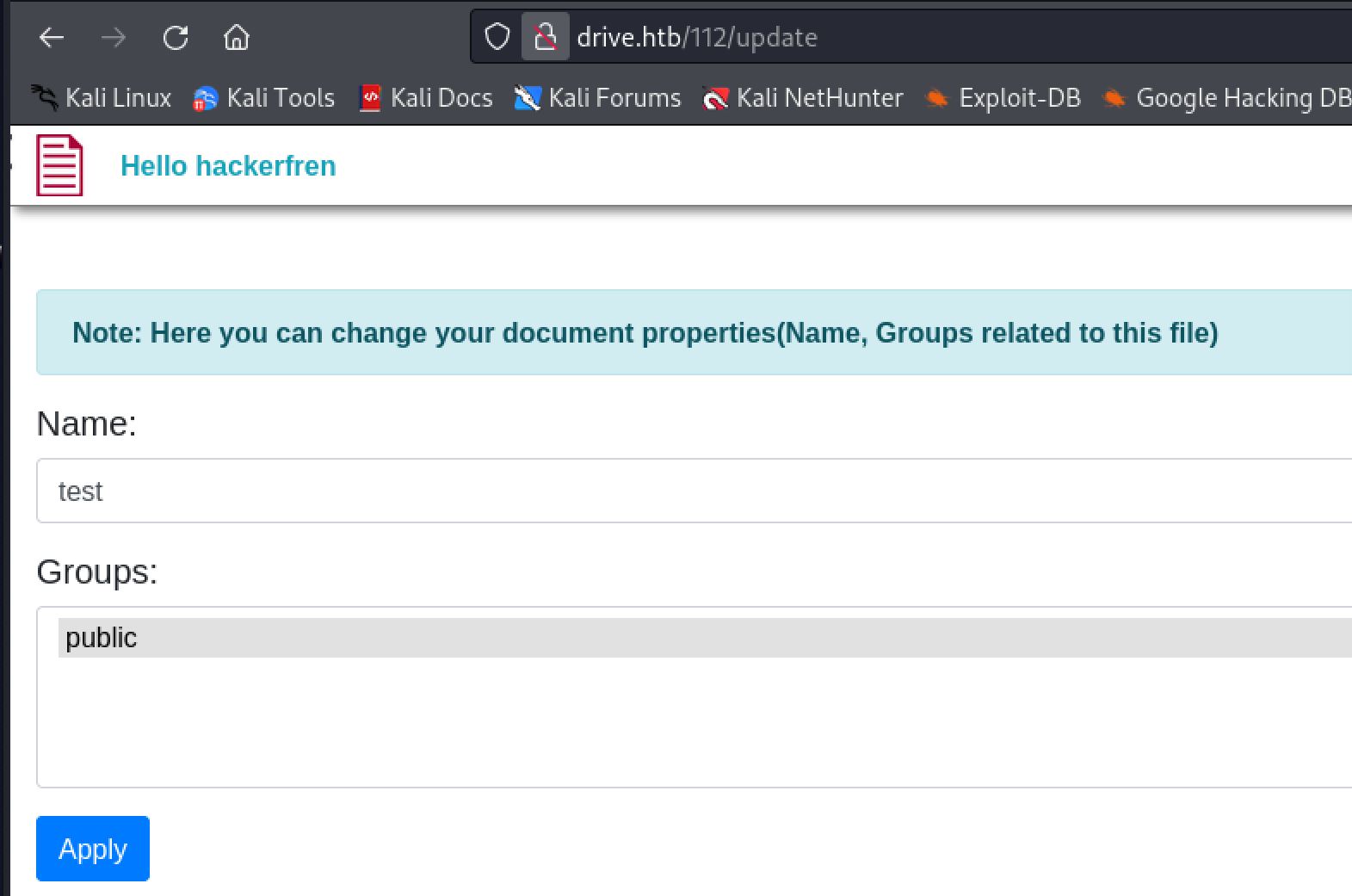This screenshot has width=1352, height=896.
Task: Click the red document logo icon
Action: tap(59, 166)
